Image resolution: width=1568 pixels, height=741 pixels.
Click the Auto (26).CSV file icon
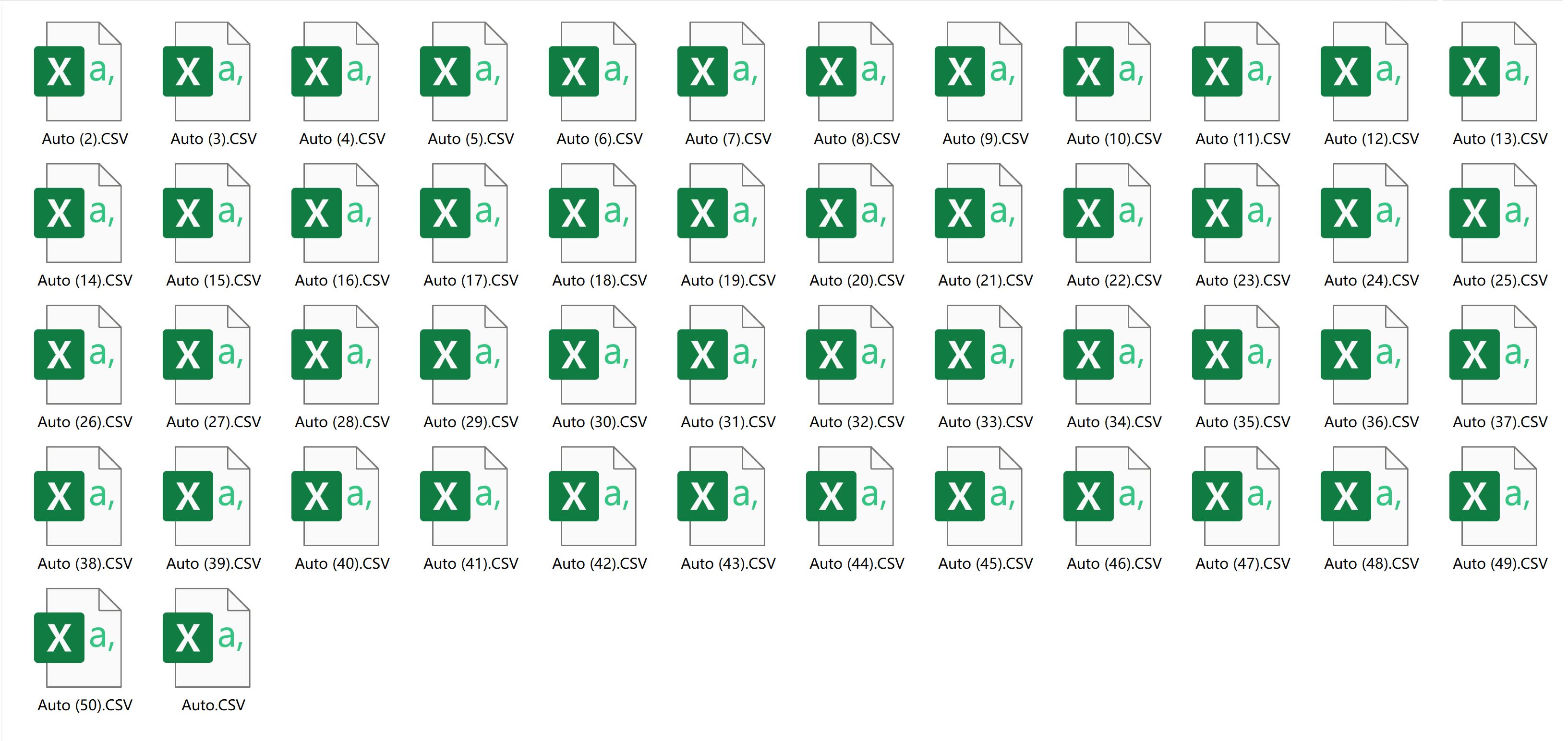[78, 355]
